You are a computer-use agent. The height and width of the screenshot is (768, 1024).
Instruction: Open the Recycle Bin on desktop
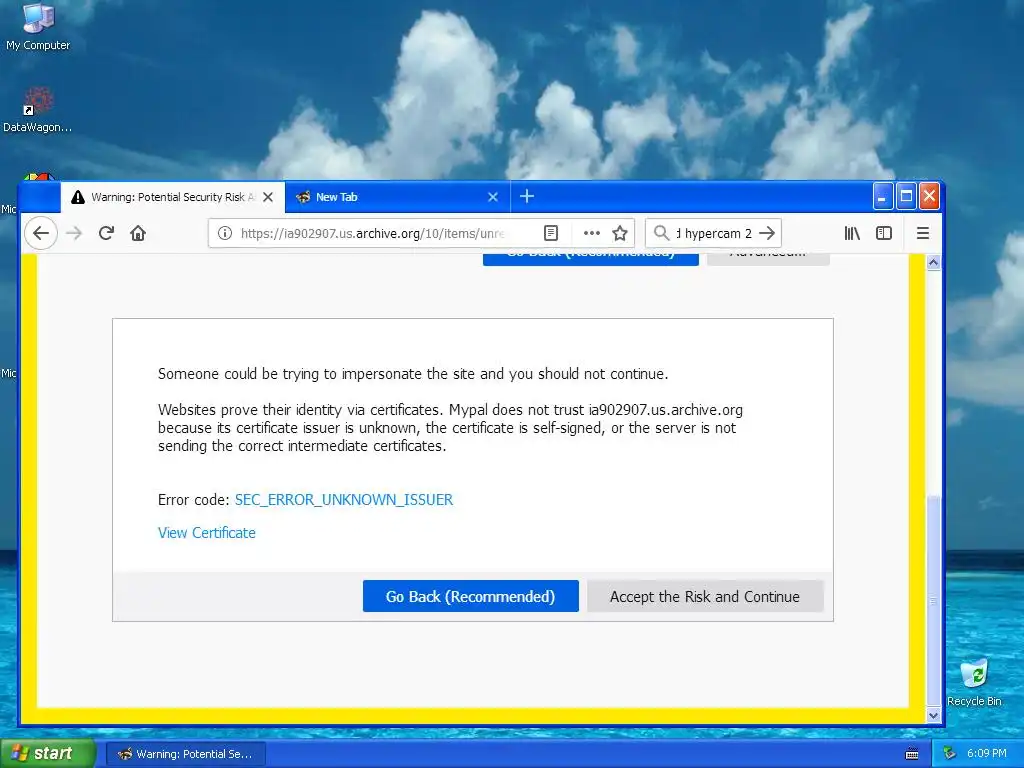point(974,682)
